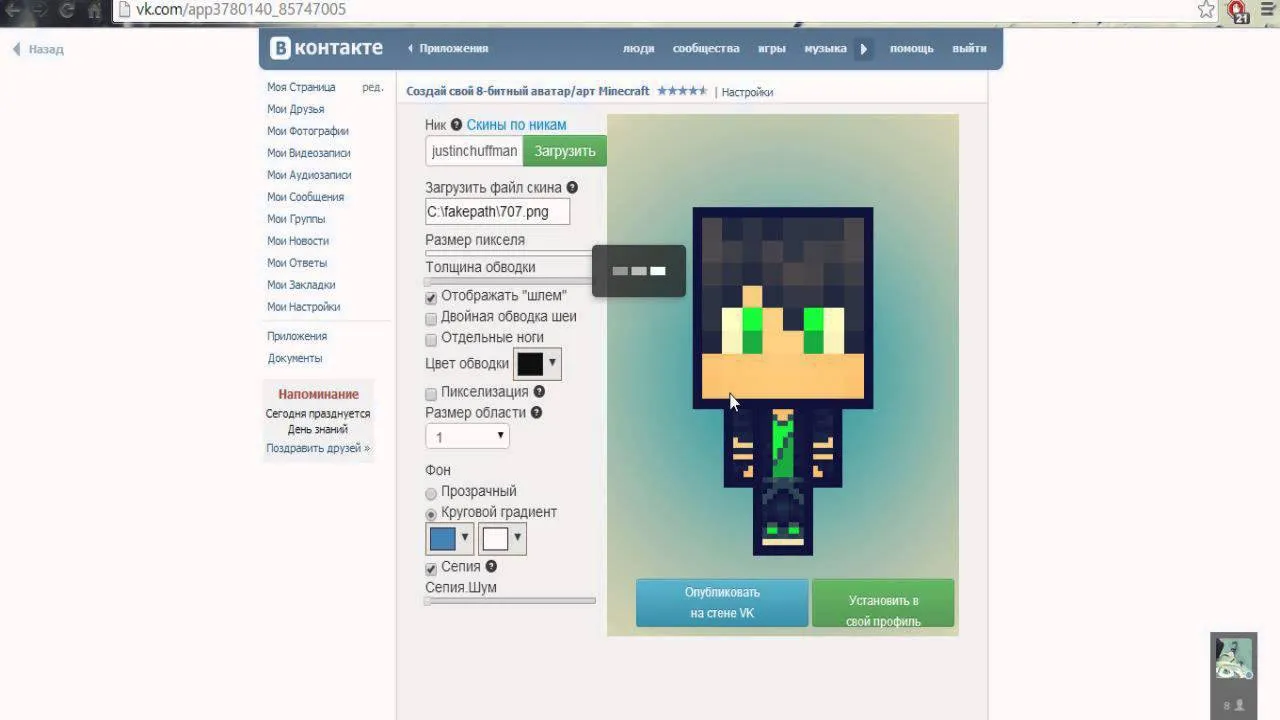Click help icon beside Размер области

536,412
